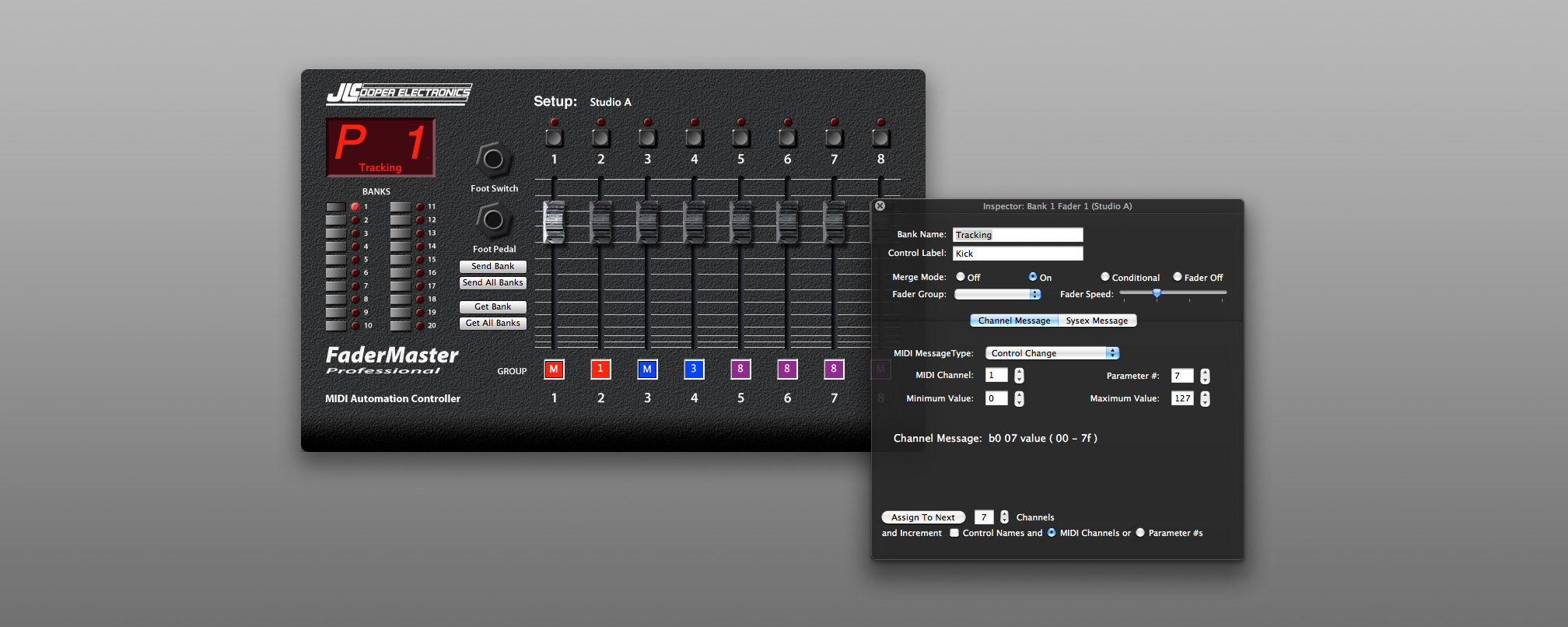Click the MIDI Channel value field
The width and height of the screenshot is (1568, 627).
click(996, 376)
